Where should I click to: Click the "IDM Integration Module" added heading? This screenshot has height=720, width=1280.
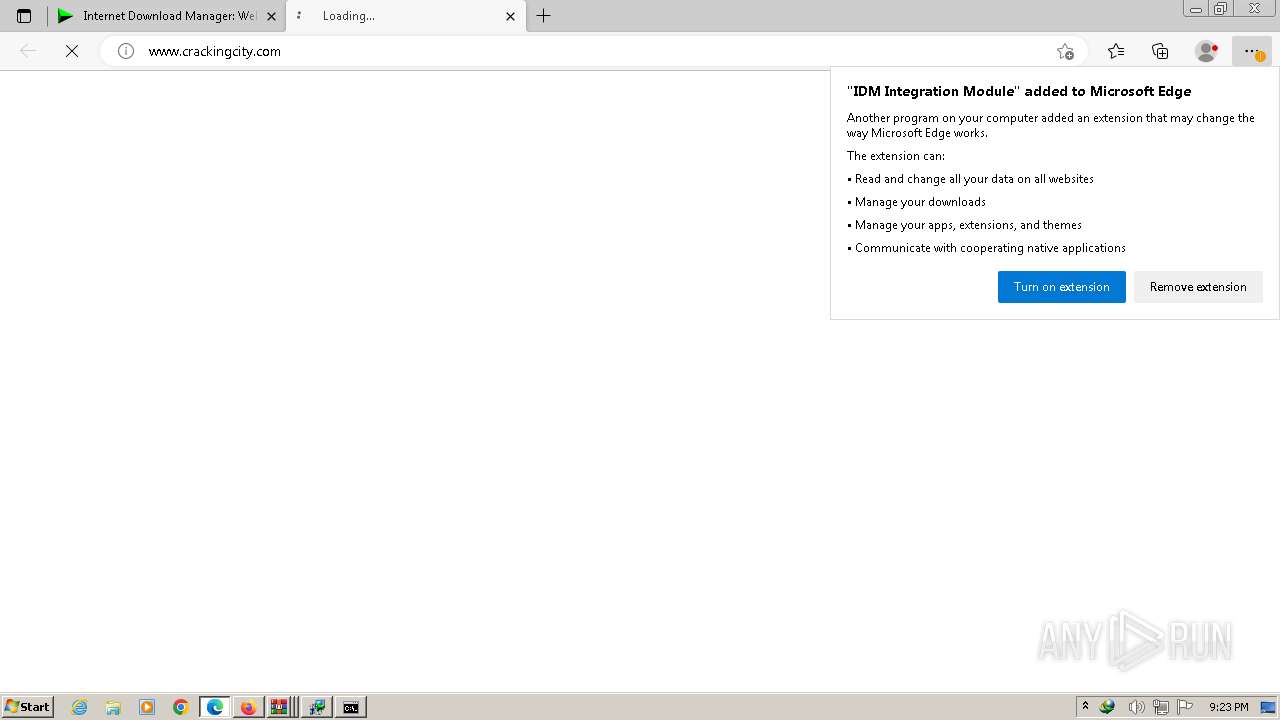(x=1019, y=91)
